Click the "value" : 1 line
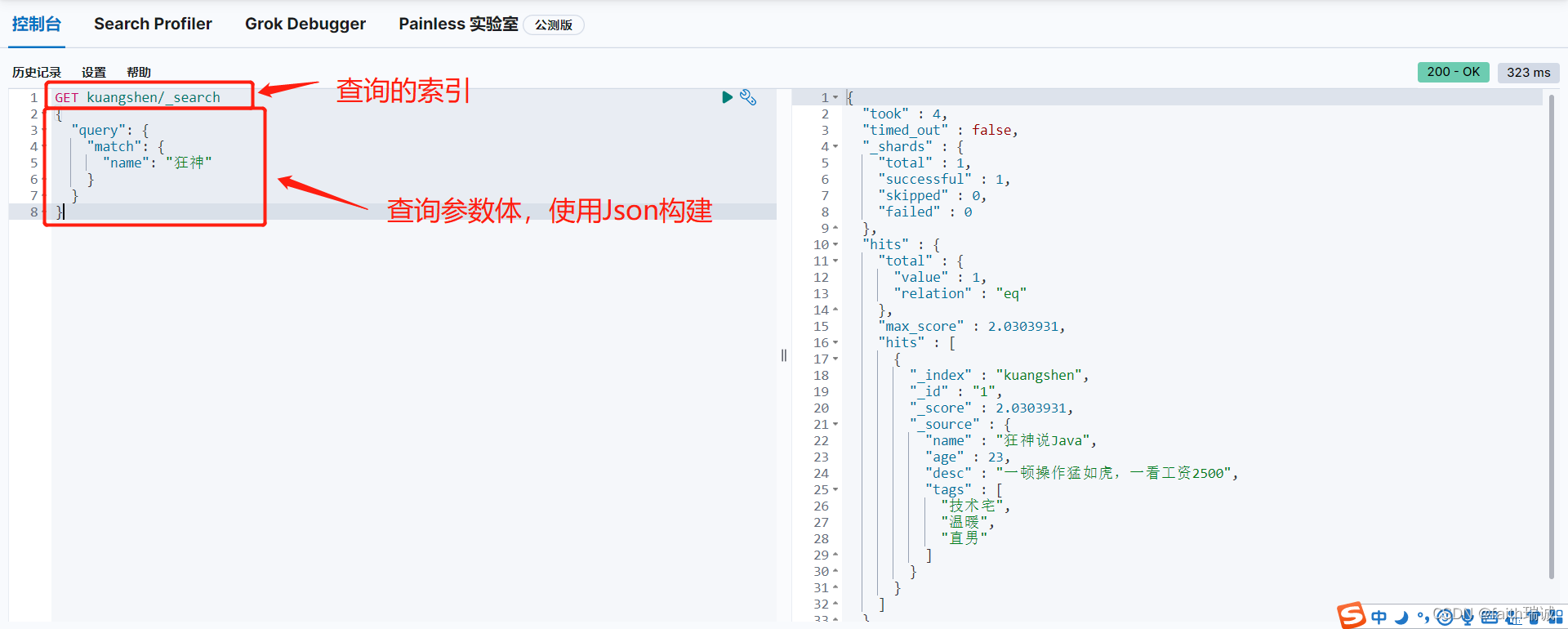 [940, 277]
